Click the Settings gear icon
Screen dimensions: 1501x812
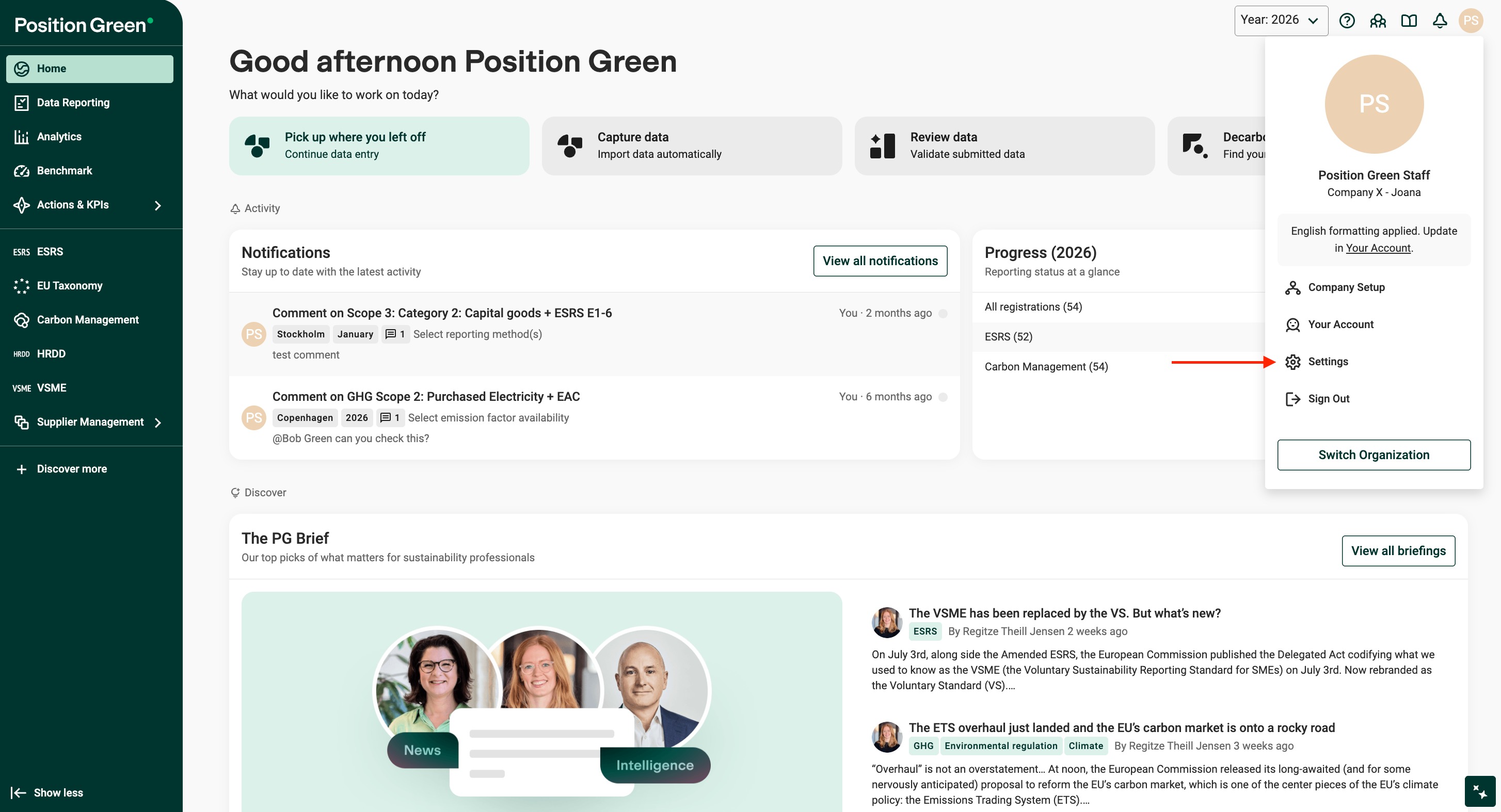click(1293, 362)
